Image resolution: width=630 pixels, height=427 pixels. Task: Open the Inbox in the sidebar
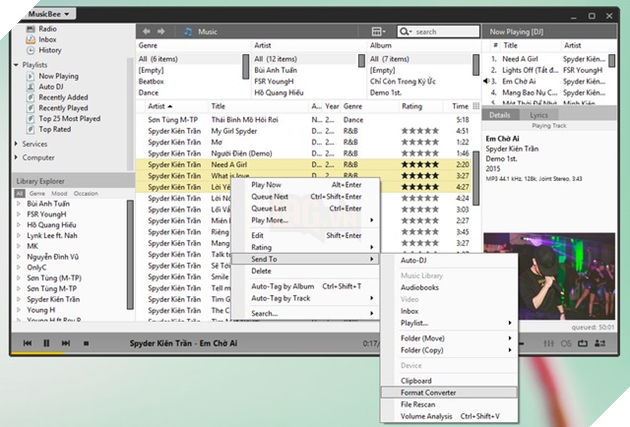point(49,39)
